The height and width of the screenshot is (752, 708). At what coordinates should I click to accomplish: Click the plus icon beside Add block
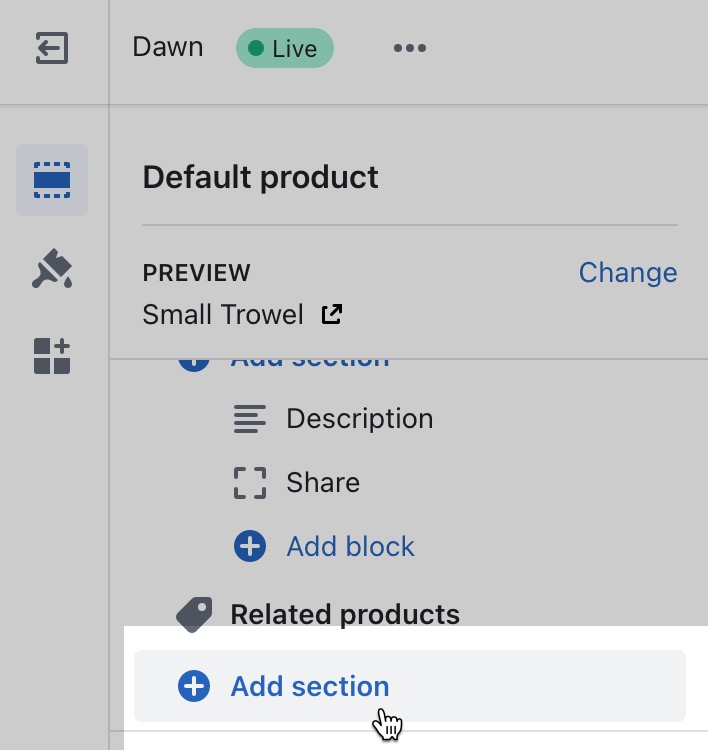click(x=250, y=546)
